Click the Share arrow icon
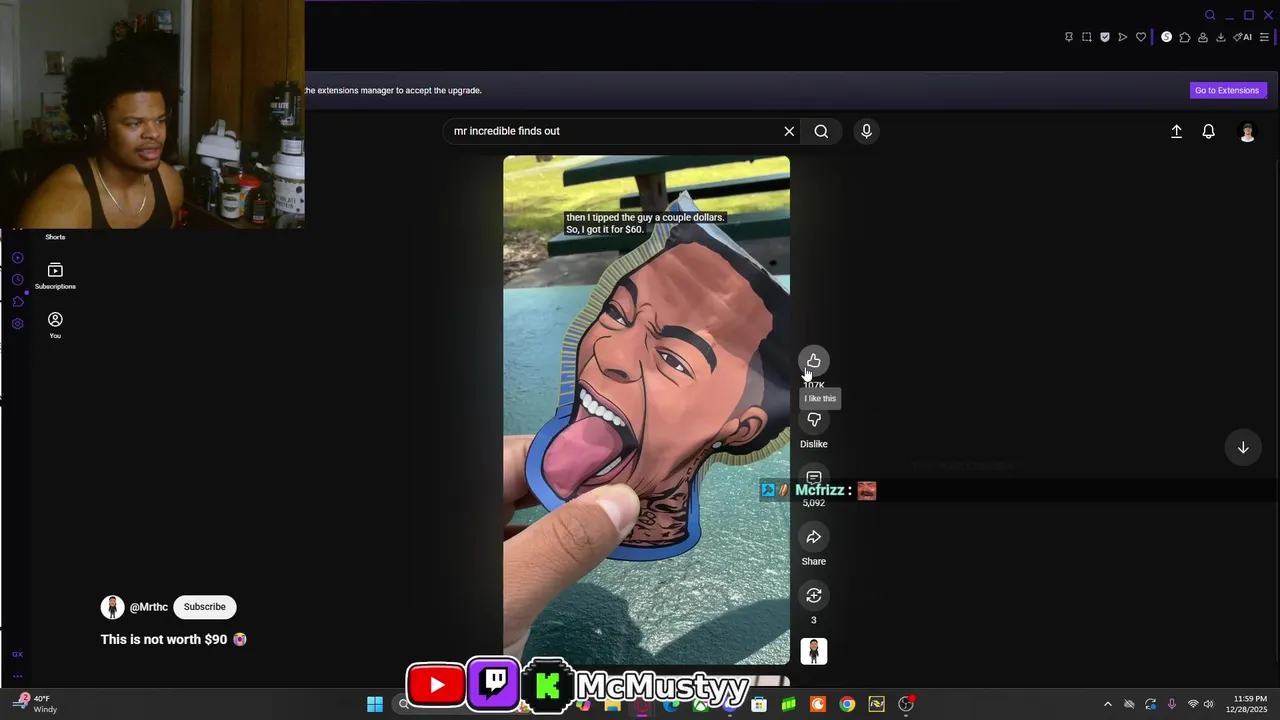This screenshot has height=720, width=1280. click(x=814, y=537)
